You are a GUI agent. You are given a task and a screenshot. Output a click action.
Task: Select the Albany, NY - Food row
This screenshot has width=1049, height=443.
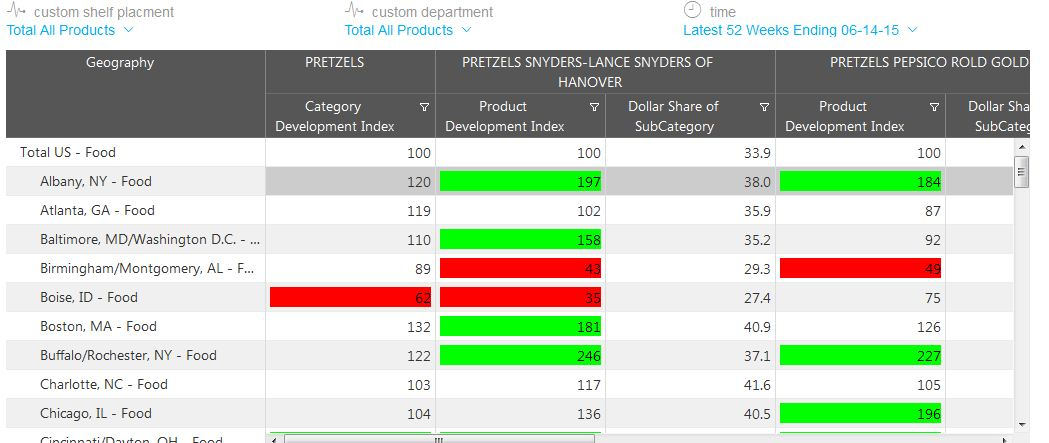click(x=96, y=182)
